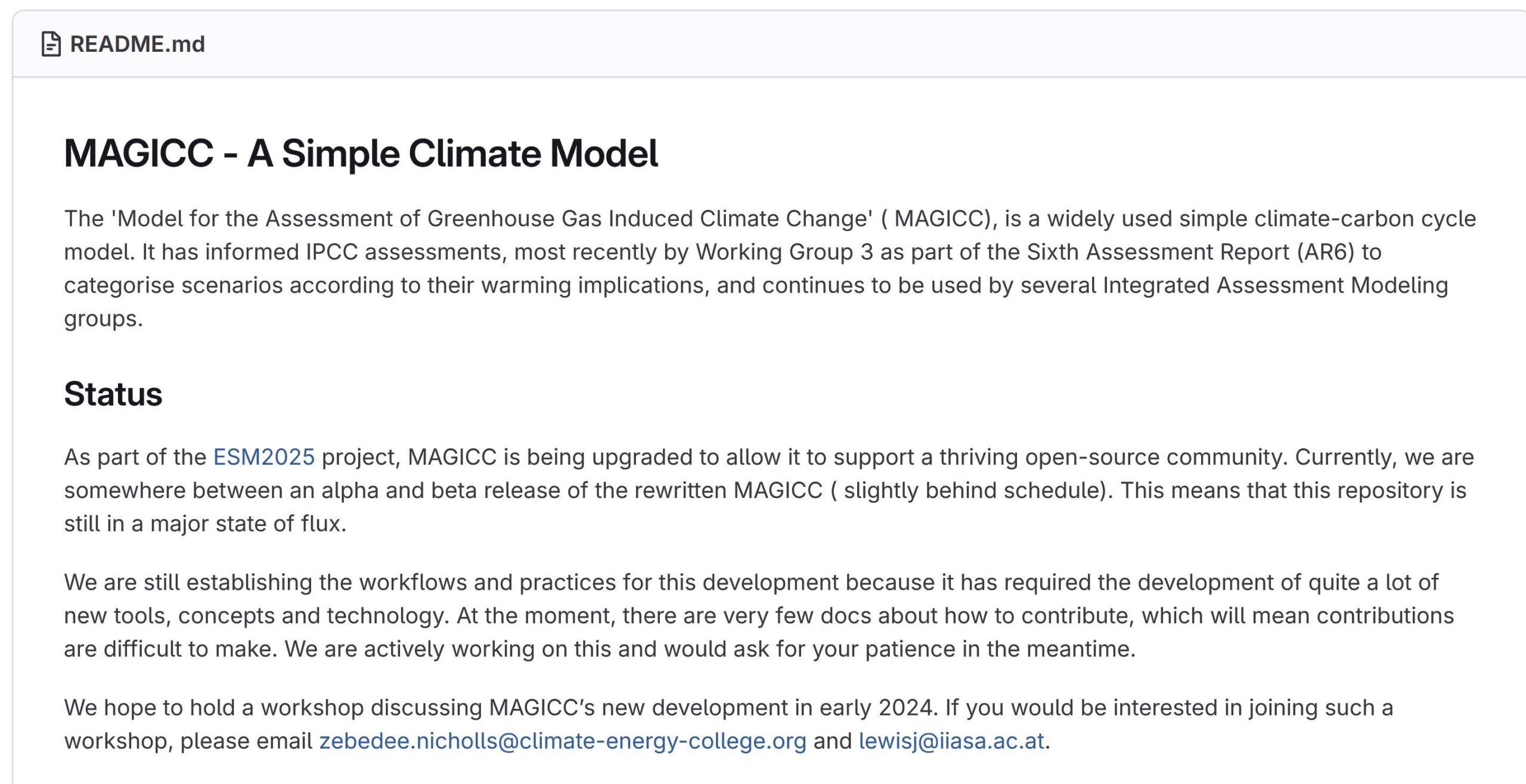Click the paragraph beginning 'As part of the'

768,490
